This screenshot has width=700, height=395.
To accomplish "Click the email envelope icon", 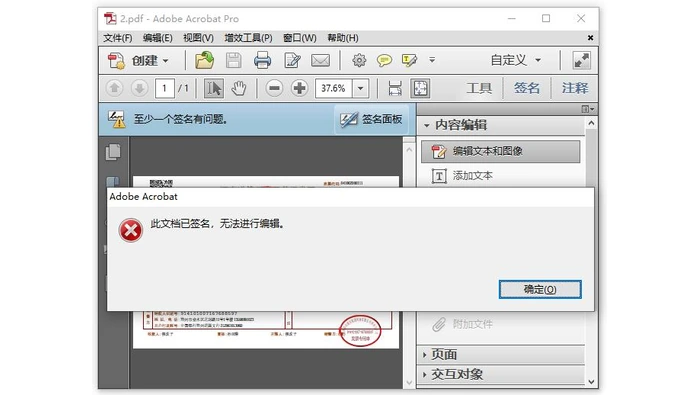I will (320, 60).
